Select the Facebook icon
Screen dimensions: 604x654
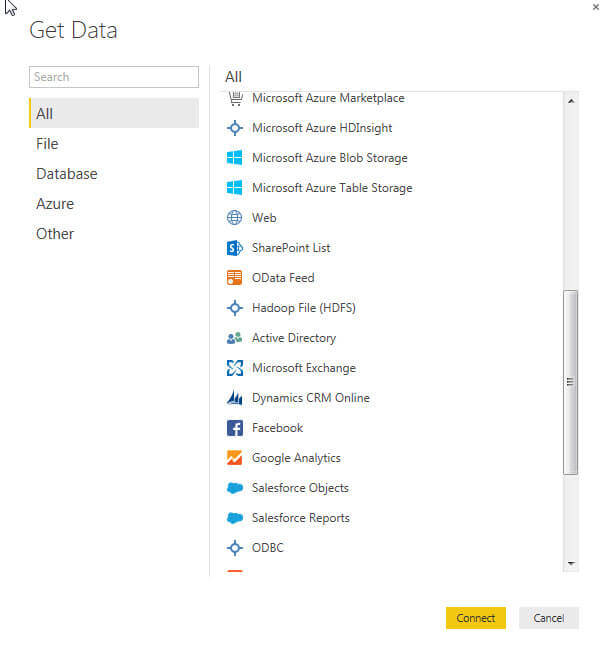[x=235, y=428]
